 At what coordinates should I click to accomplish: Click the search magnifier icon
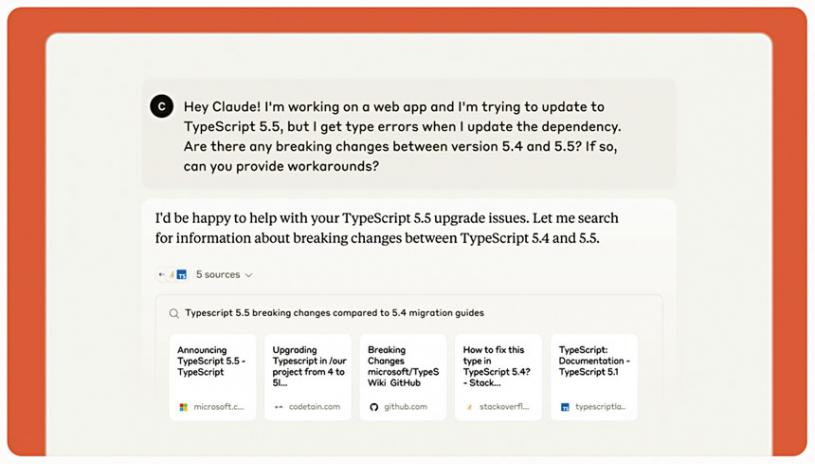click(x=174, y=313)
